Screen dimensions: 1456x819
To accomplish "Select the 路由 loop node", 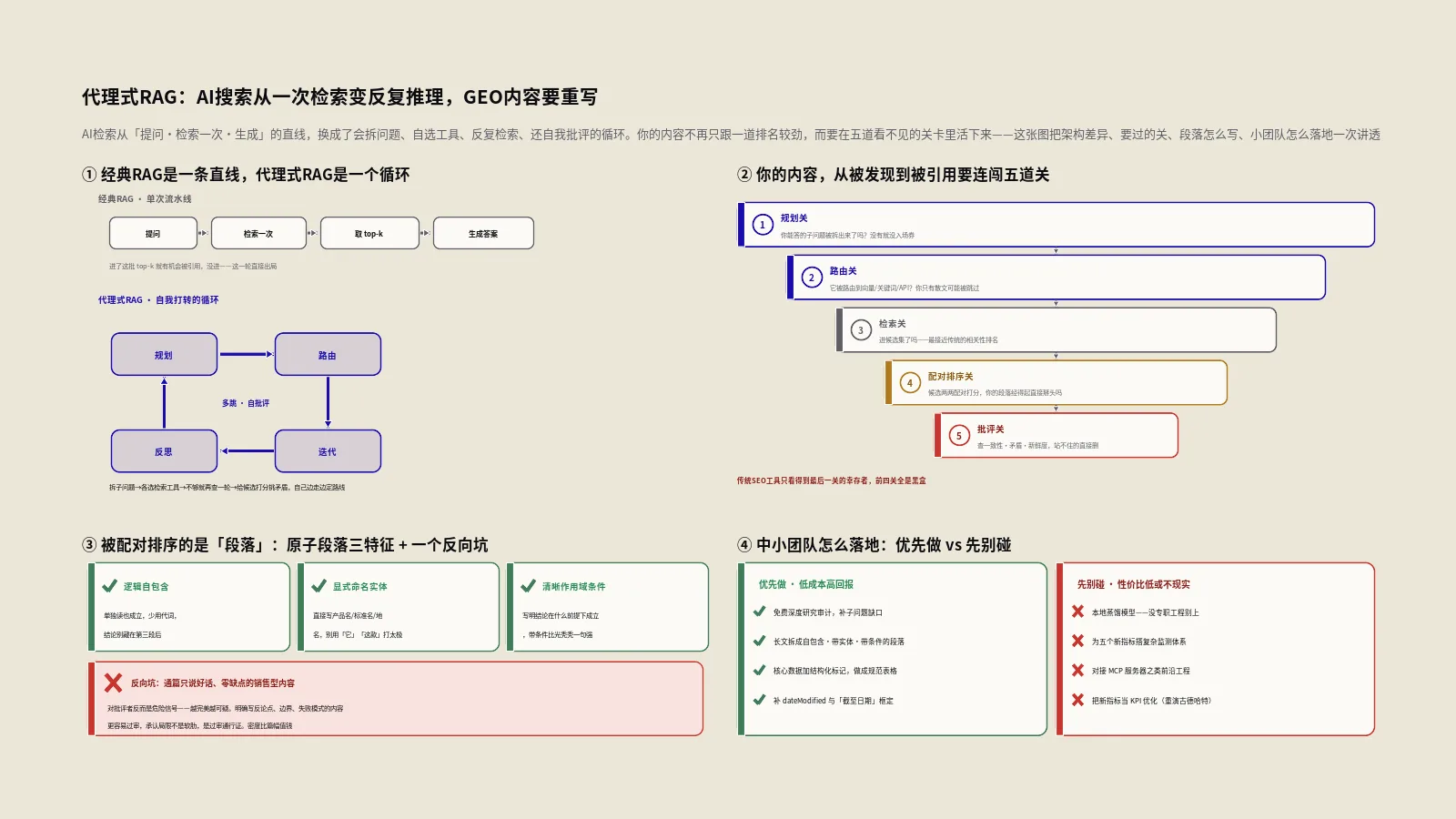I will click(x=328, y=354).
